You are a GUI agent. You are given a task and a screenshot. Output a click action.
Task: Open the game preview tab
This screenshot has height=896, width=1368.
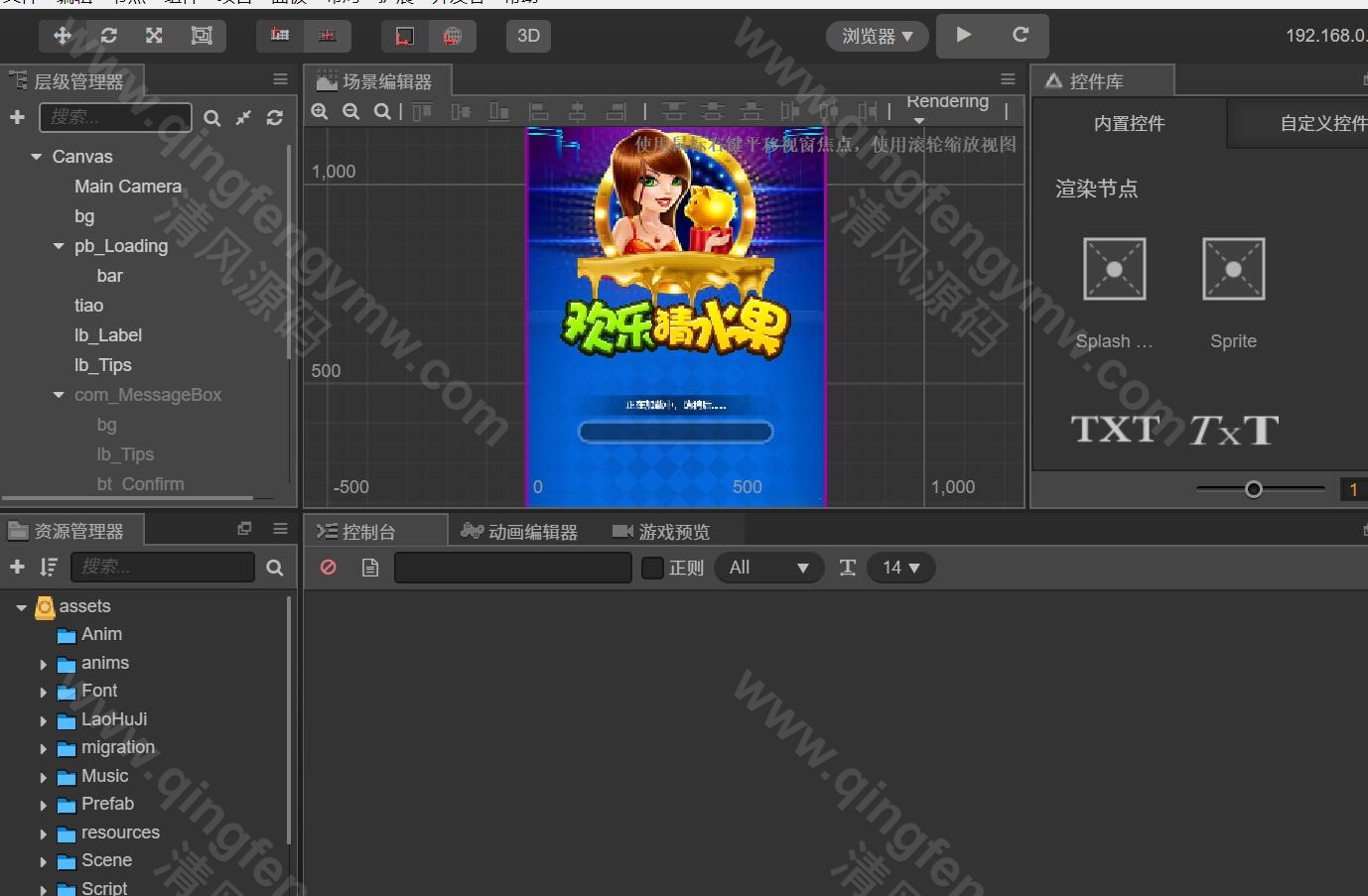(661, 532)
